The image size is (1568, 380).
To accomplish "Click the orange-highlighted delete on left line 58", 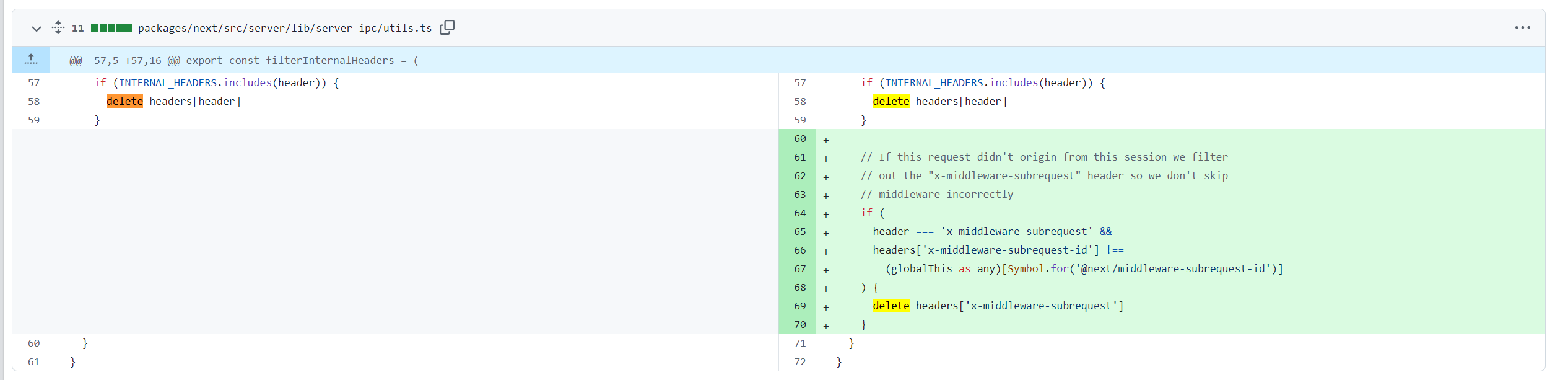I will coord(124,101).
